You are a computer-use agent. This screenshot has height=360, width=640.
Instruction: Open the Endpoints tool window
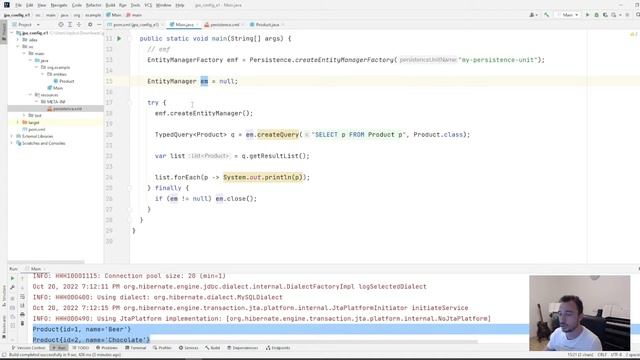[278, 348]
